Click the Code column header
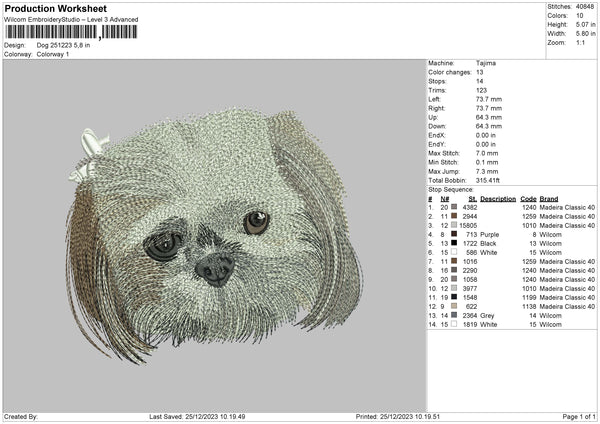Viewport: 600px width, 424px height. click(x=529, y=198)
